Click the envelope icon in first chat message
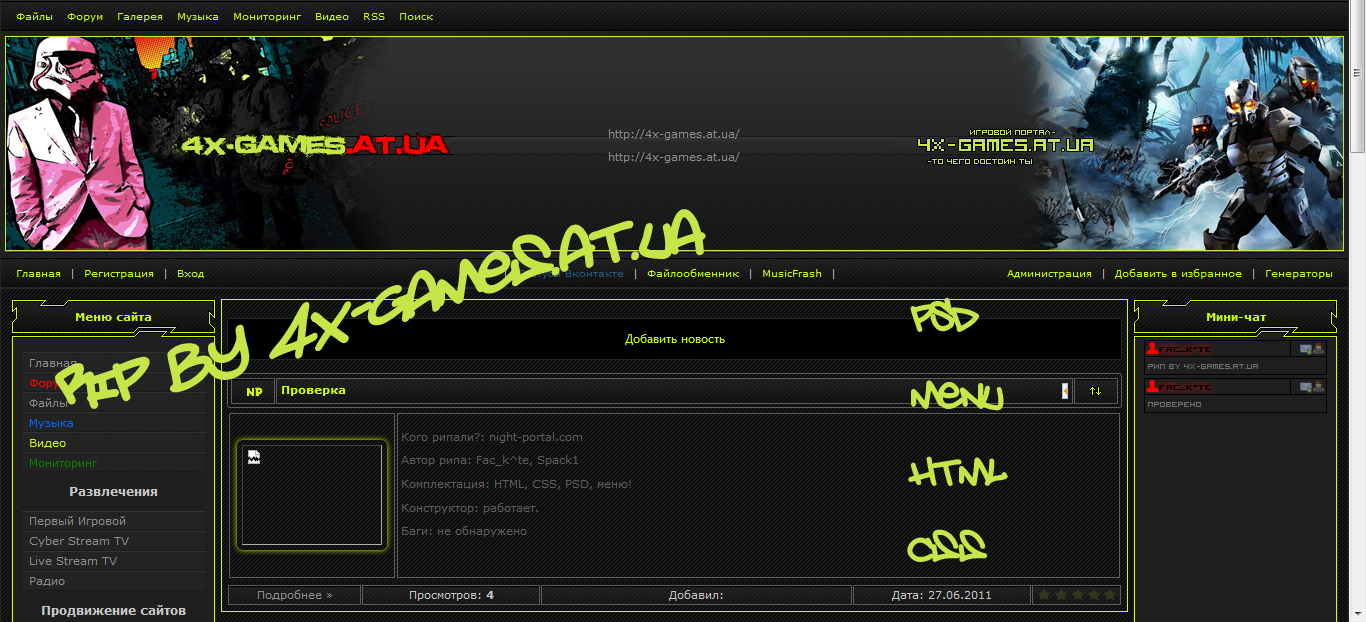 pos(1305,349)
